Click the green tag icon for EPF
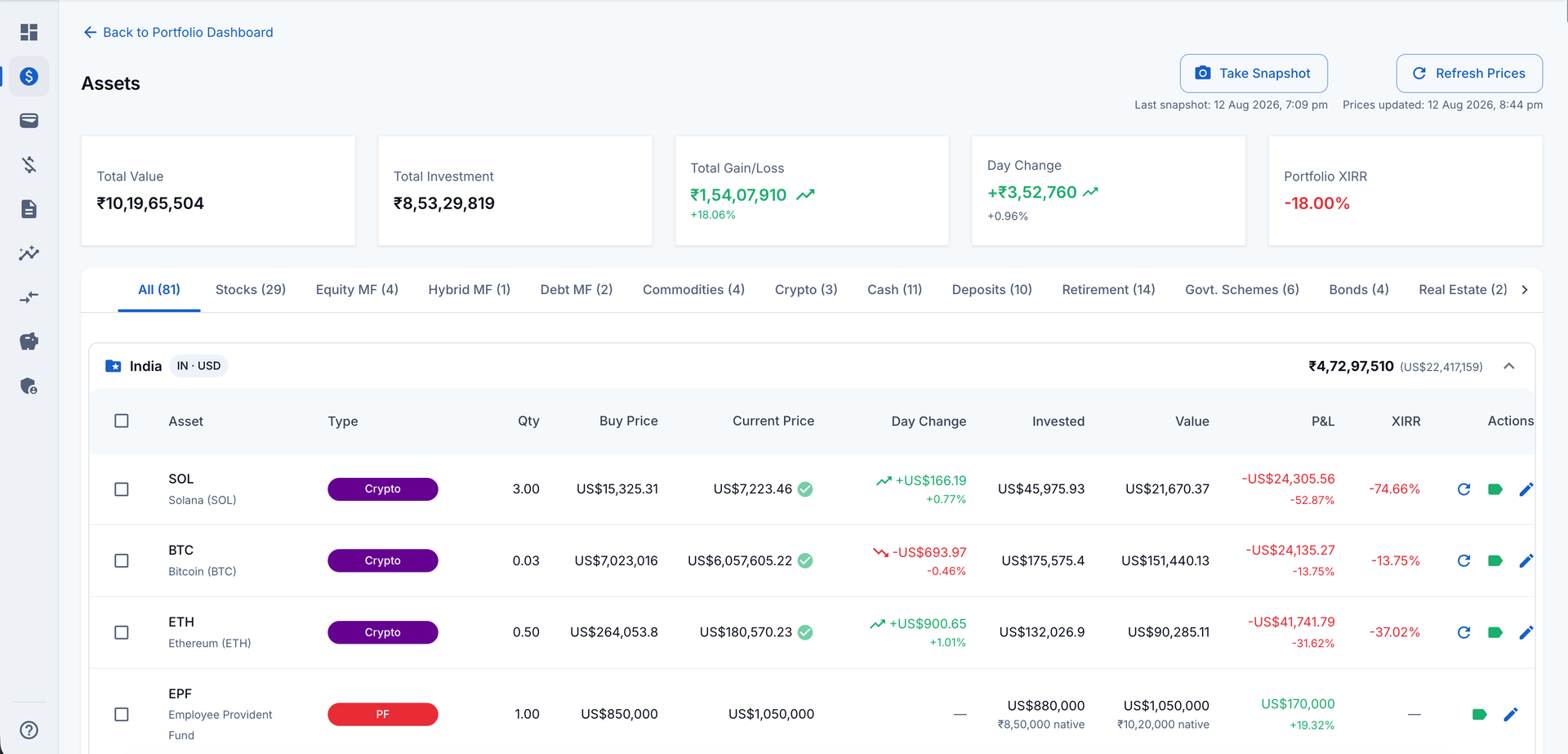 point(1479,715)
